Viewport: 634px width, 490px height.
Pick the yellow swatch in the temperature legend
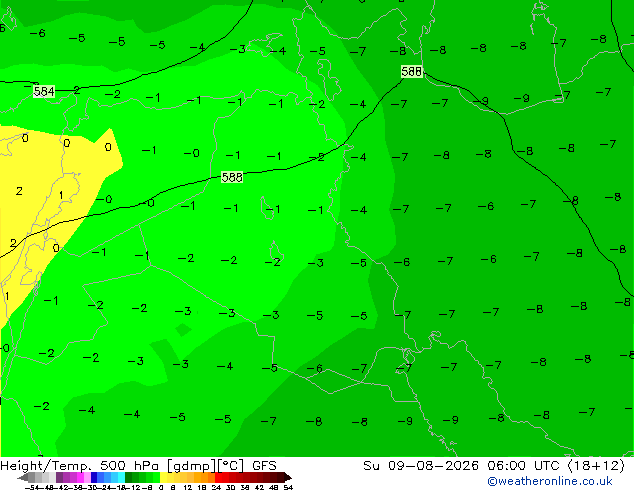click(163, 477)
